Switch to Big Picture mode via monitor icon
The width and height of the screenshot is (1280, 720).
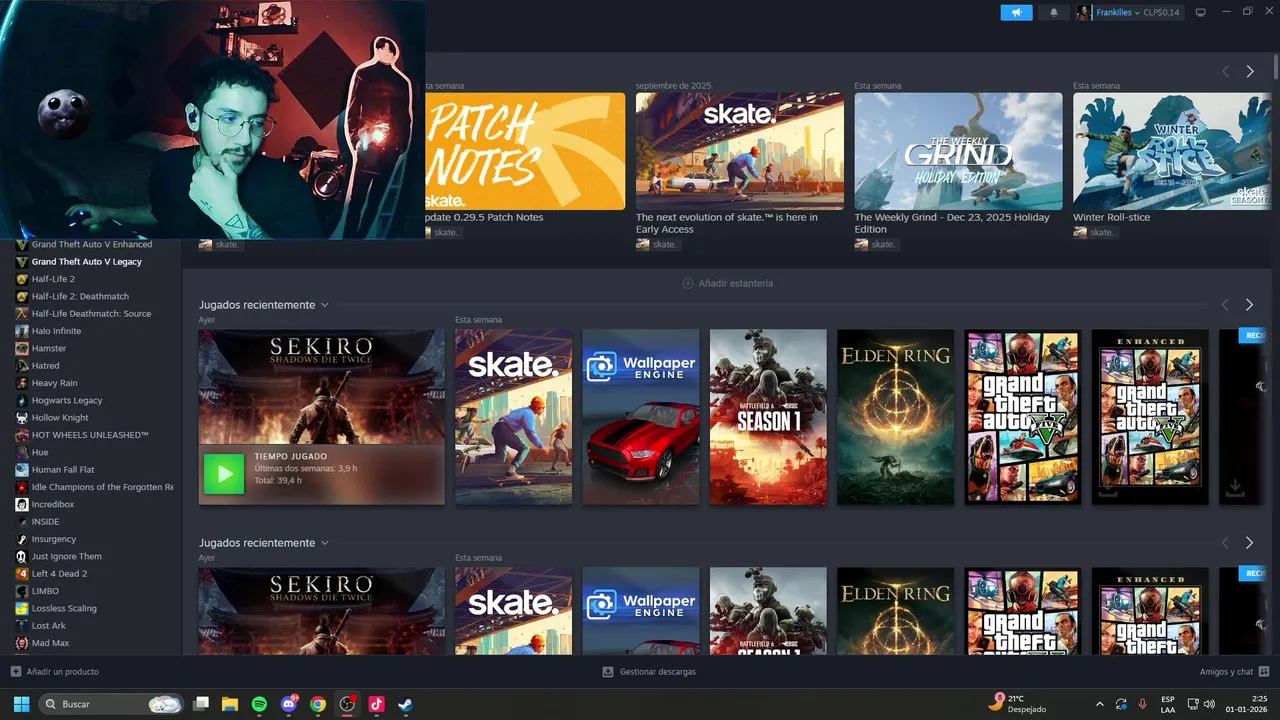(x=1201, y=13)
